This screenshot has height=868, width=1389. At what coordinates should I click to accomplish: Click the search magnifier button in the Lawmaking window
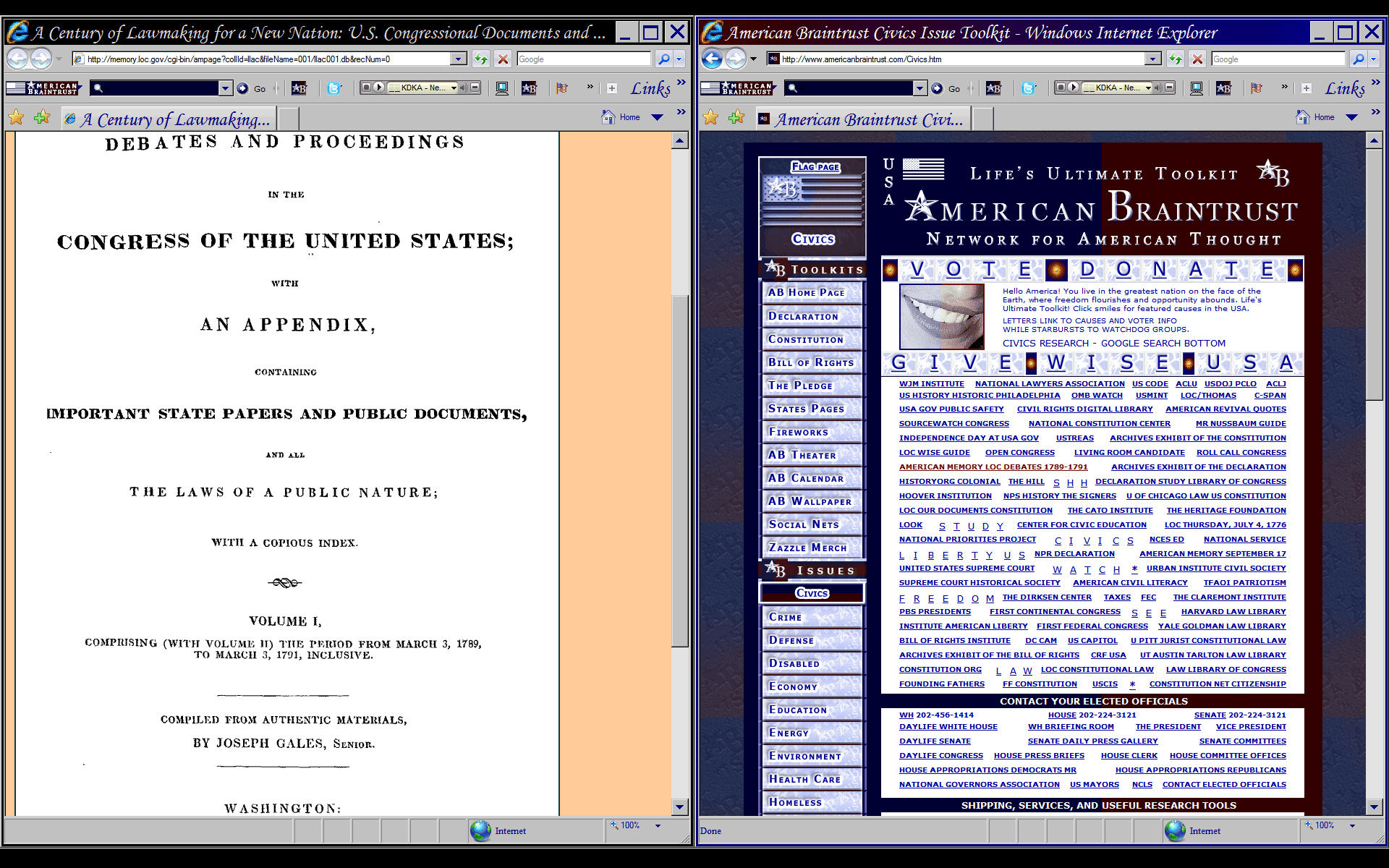[x=663, y=59]
